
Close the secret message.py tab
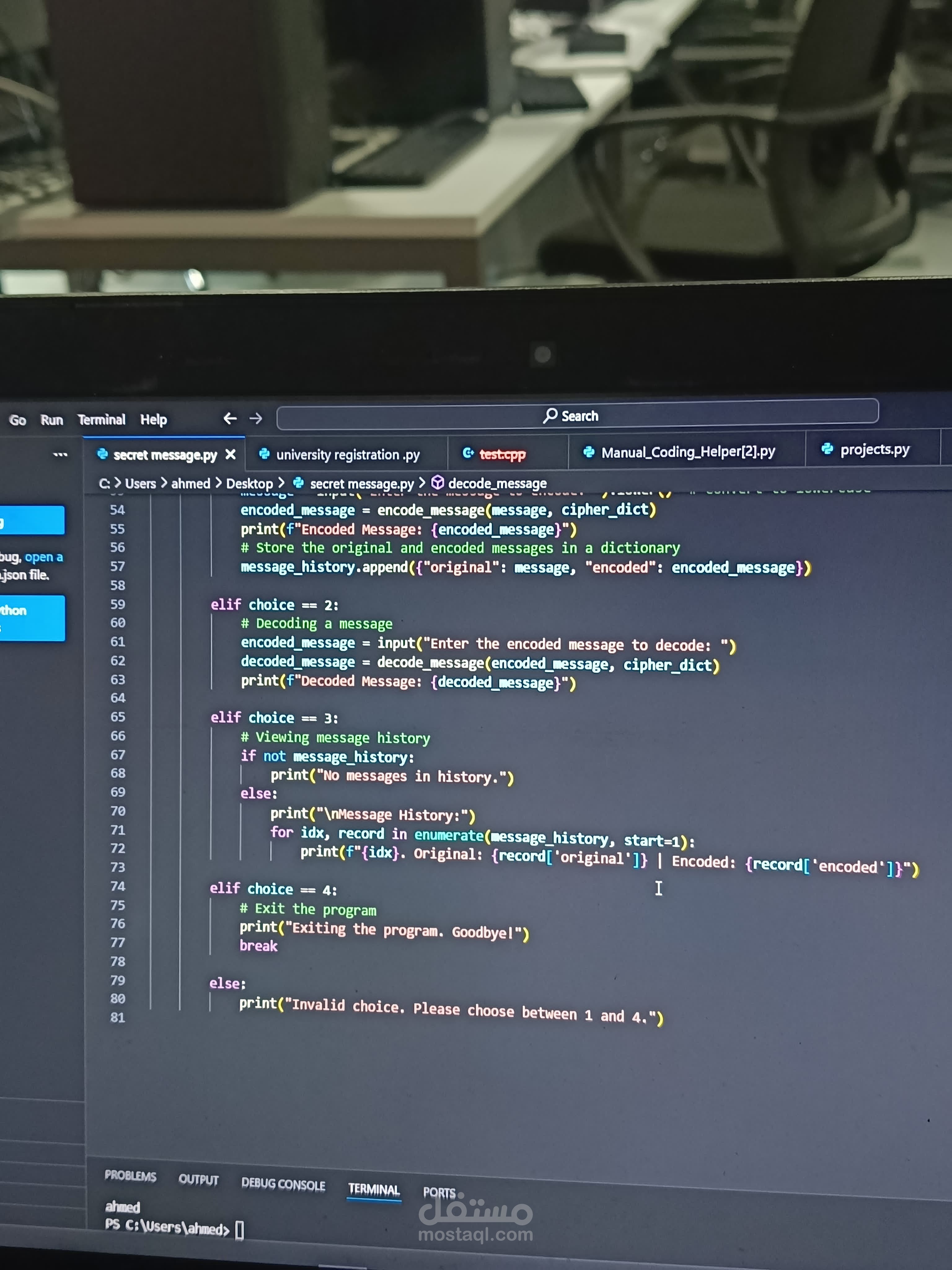tap(231, 455)
